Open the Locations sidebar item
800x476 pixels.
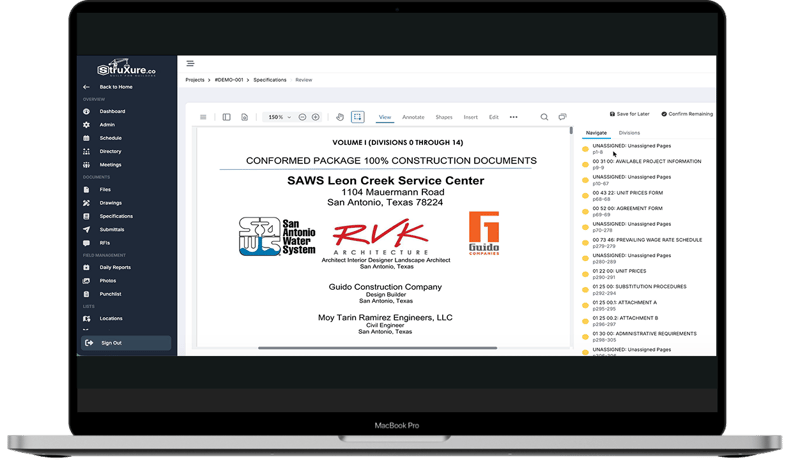point(103,318)
